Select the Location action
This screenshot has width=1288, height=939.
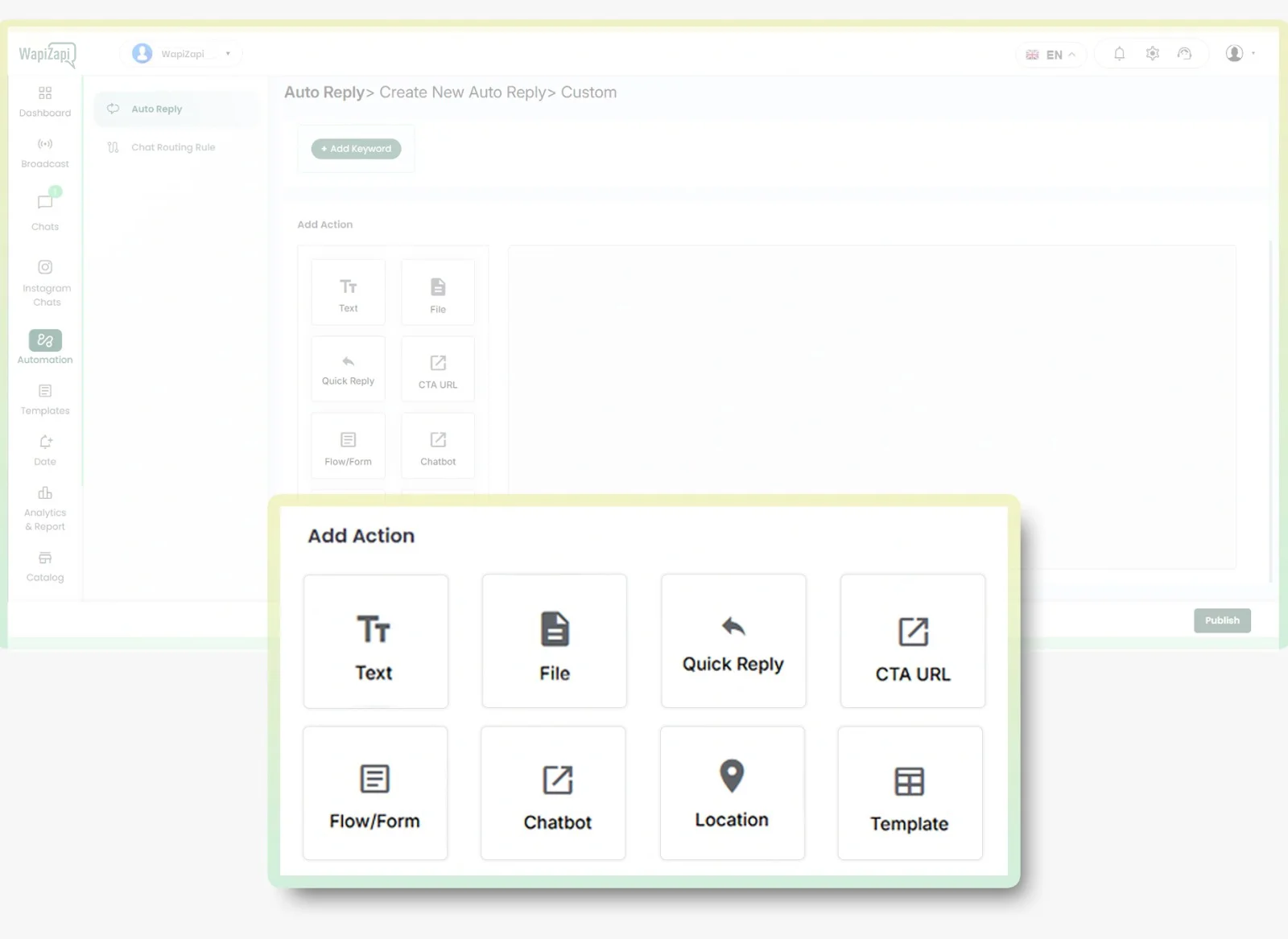pos(731,793)
